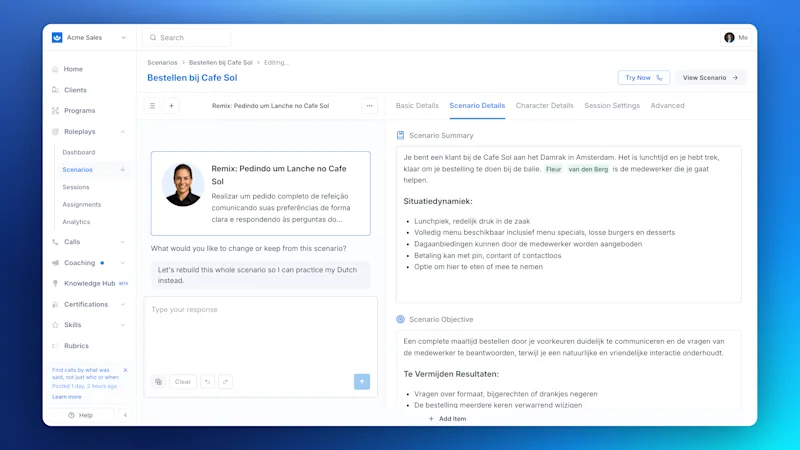The height and width of the screenshot is (450, 800).
Task: Open the Session Settings tab
Action: [612, 106]
